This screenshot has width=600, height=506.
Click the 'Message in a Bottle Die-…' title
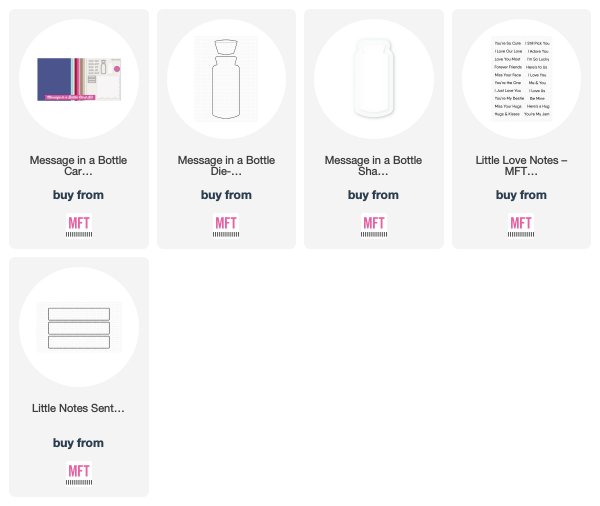(x=226, y=166)
